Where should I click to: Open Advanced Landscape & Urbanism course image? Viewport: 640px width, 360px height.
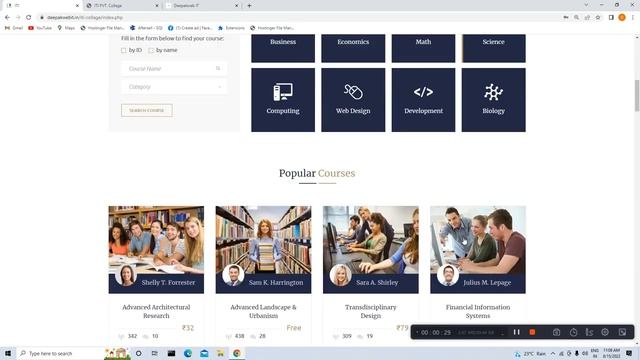(263, 240)
